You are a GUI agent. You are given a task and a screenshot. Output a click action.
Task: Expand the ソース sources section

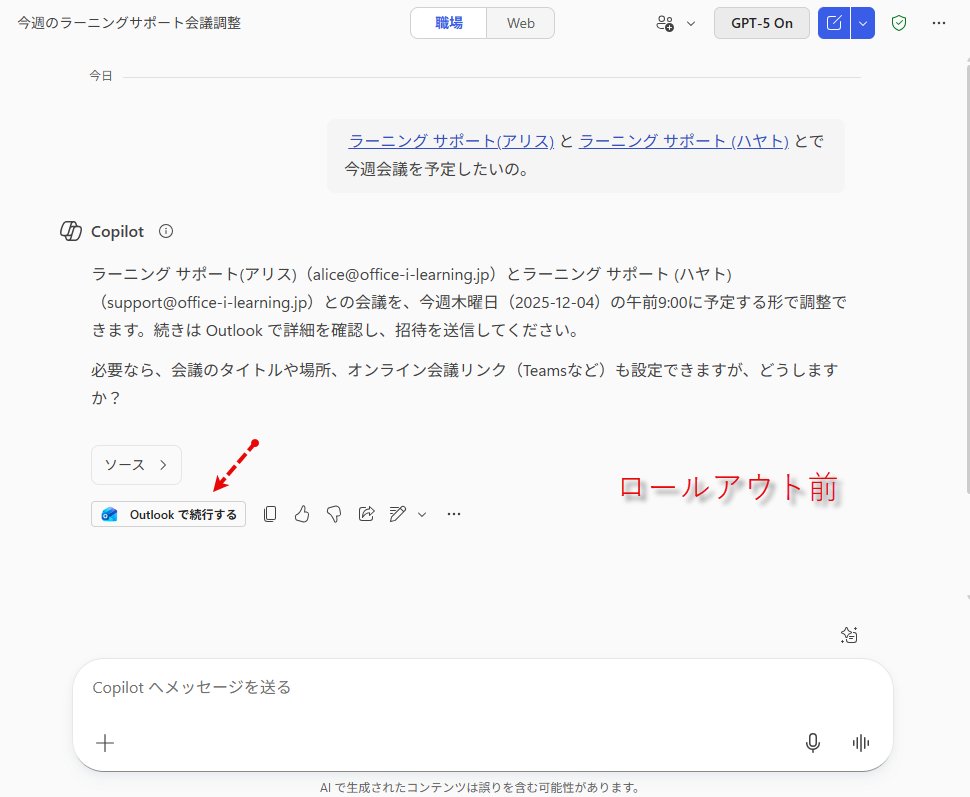(136, 465)
